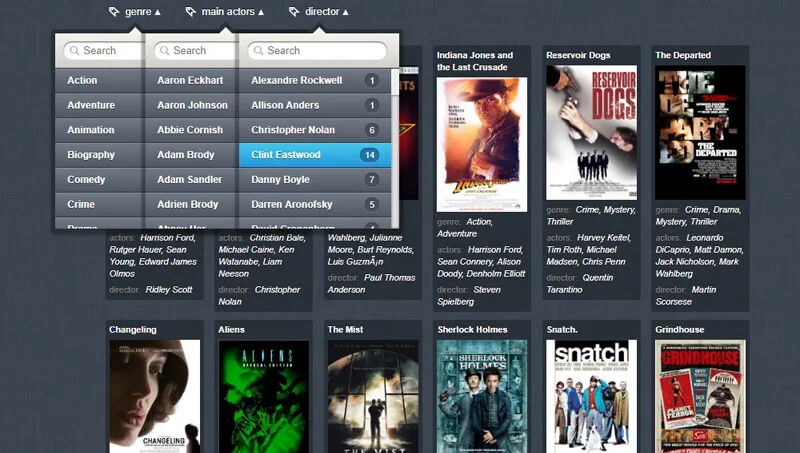The image size is (800, 453).
Task: Click the magnifier icon in genre search box
Action: click(x=73, y=51)
